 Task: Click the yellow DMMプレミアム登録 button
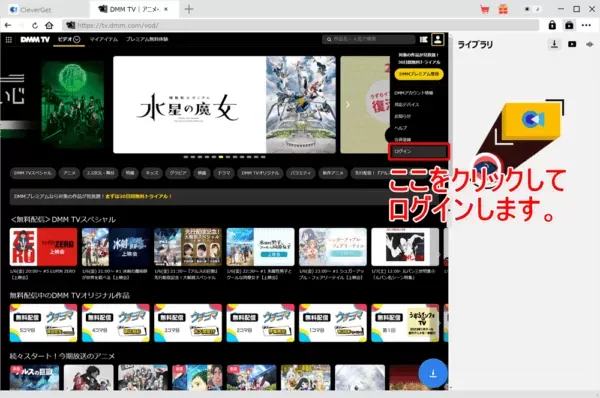point(419,74)
